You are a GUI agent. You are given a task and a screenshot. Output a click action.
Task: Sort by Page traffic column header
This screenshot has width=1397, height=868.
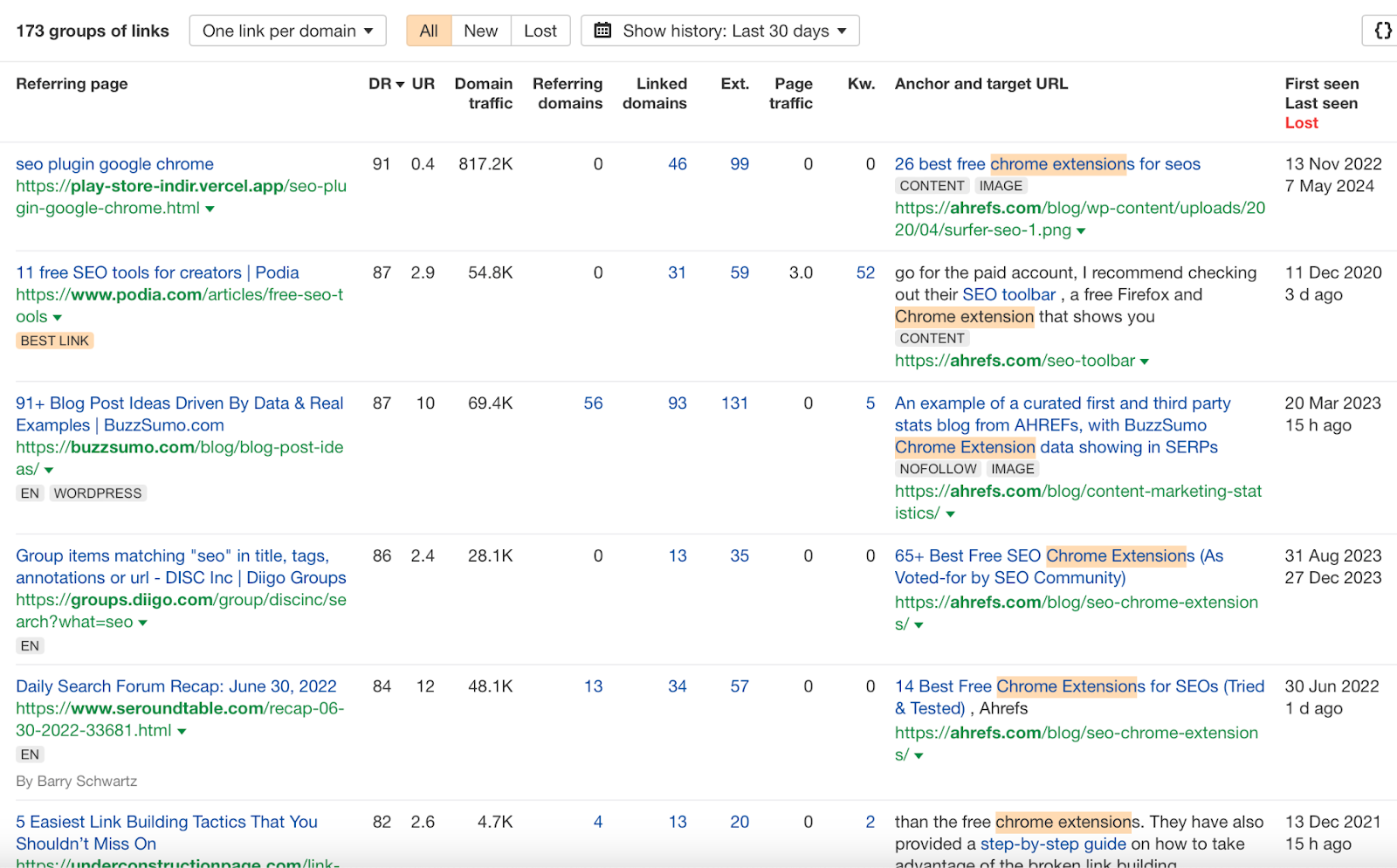(791, 93)
